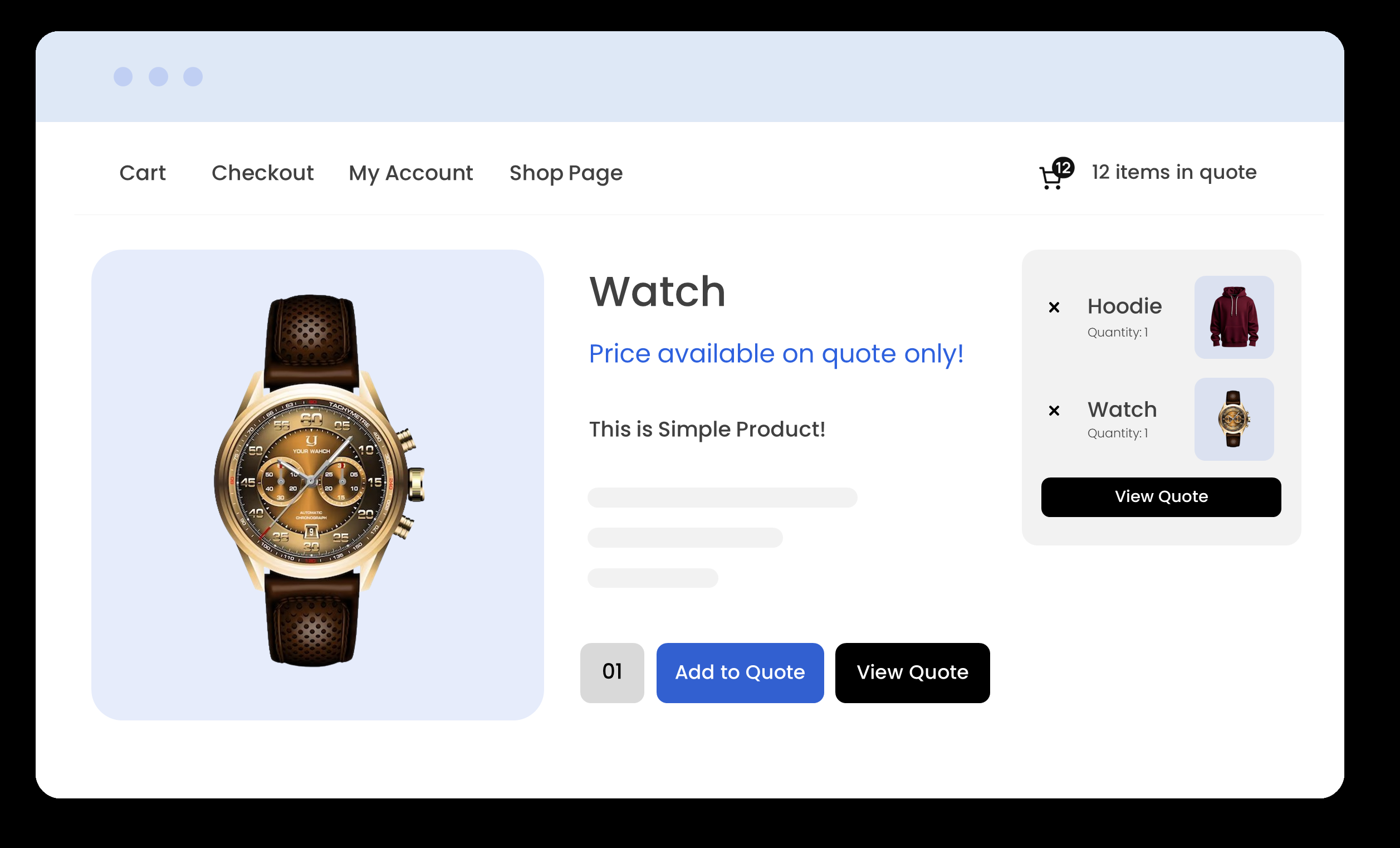
Task: Click View Quote next to Add to Quote
Action: click(x=913, y=673)
